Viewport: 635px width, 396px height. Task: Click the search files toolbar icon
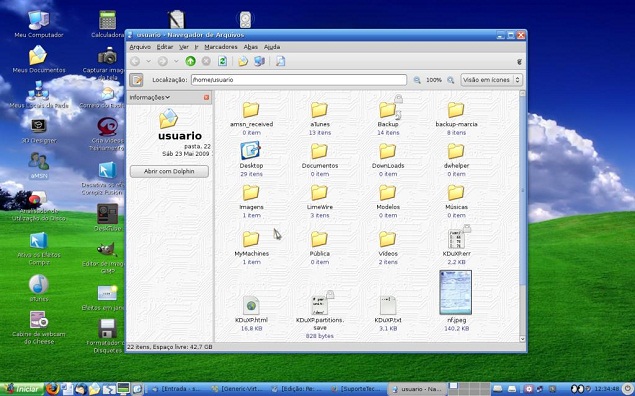(280, 61)
